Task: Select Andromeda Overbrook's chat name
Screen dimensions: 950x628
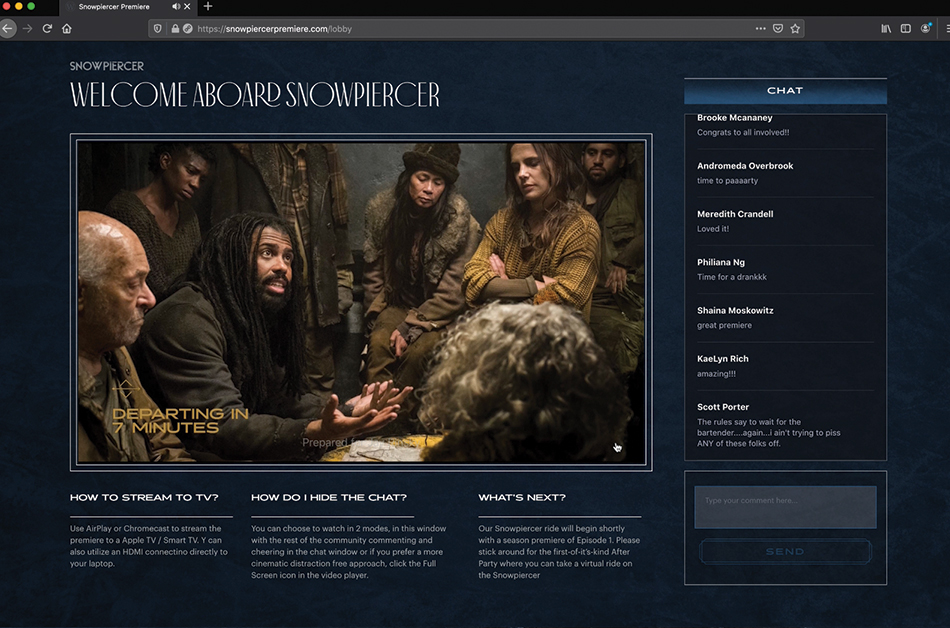Action: (x=745, y=166)
